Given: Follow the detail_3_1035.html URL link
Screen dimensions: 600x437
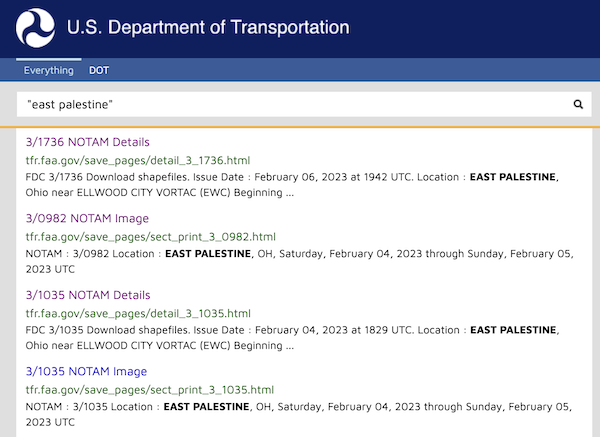Looking at the screenshot, I should 138,313.
